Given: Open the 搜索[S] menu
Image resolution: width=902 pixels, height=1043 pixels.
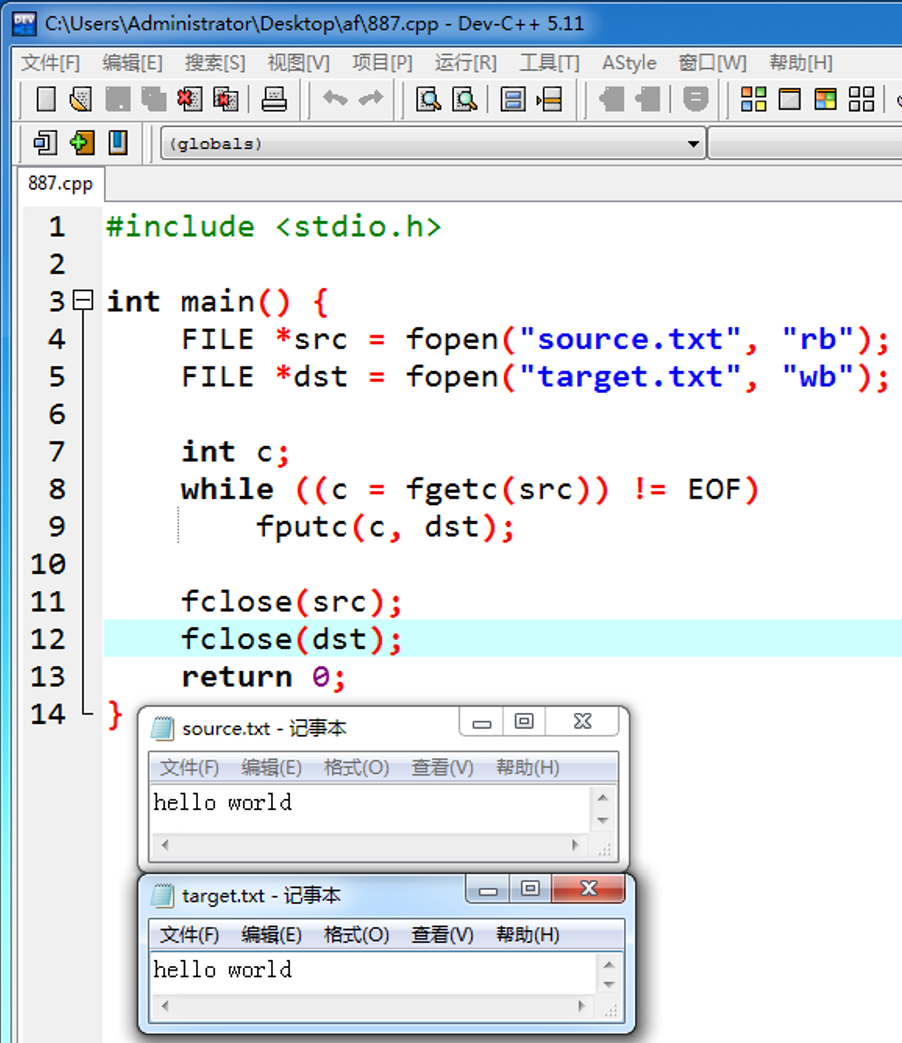Looking at the screenshot, I should coord(215,63).
